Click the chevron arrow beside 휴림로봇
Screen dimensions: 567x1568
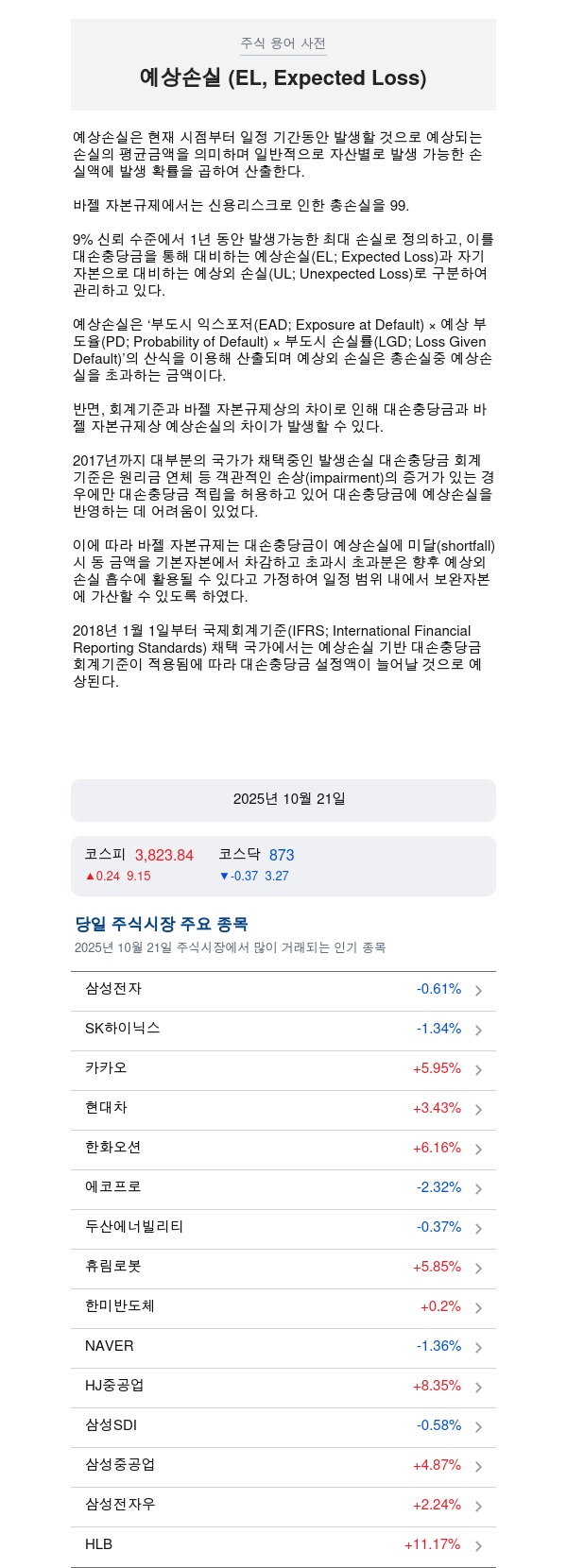tap(478, 1269)
